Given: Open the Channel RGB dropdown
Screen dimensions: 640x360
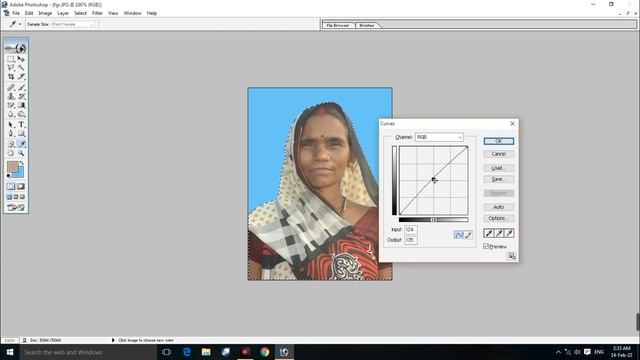Looking at the screenshot, I should pyautogui.click(x=439, y=137).
